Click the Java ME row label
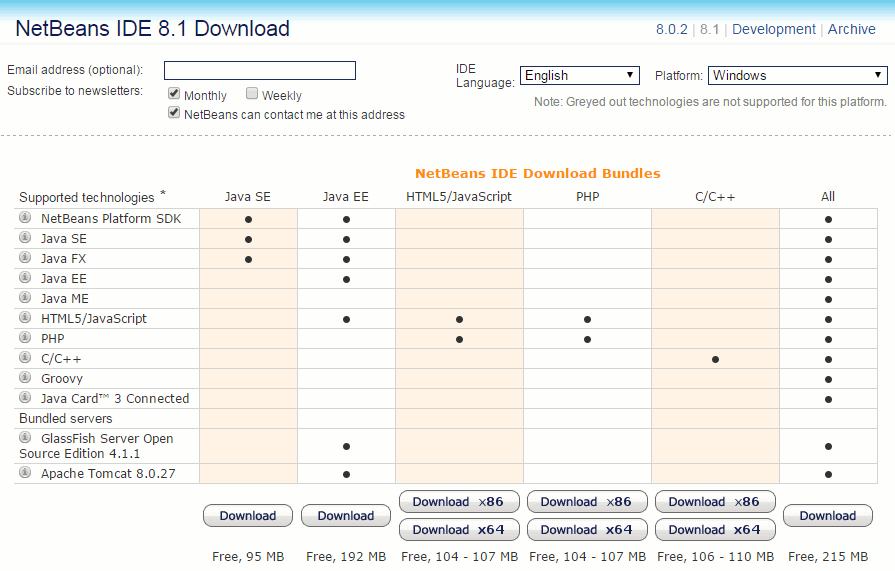 [64, 299]
